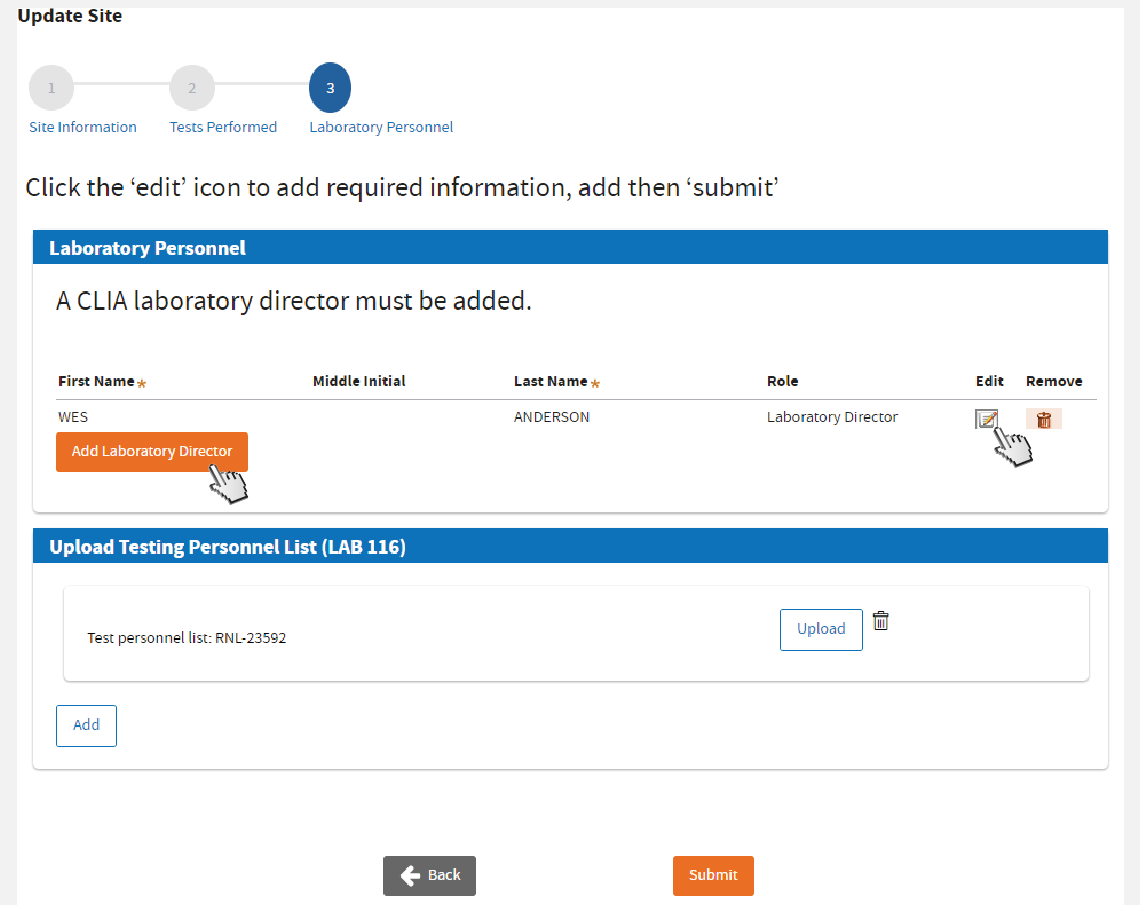Screen dimensions: 1140x905
Task: Click the edit icon for Wes Anderson
Action: click(986, 419)
